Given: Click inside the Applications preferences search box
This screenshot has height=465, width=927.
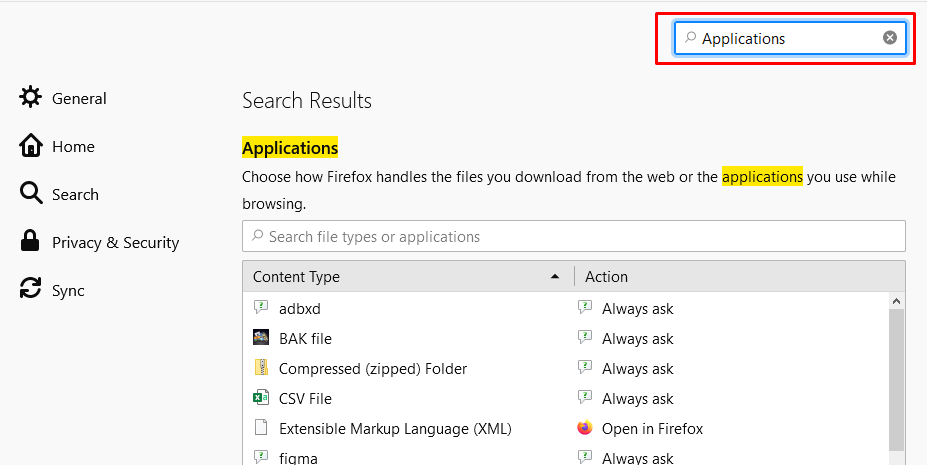Looking at the screenshot, I should click(x=790, y=38).
